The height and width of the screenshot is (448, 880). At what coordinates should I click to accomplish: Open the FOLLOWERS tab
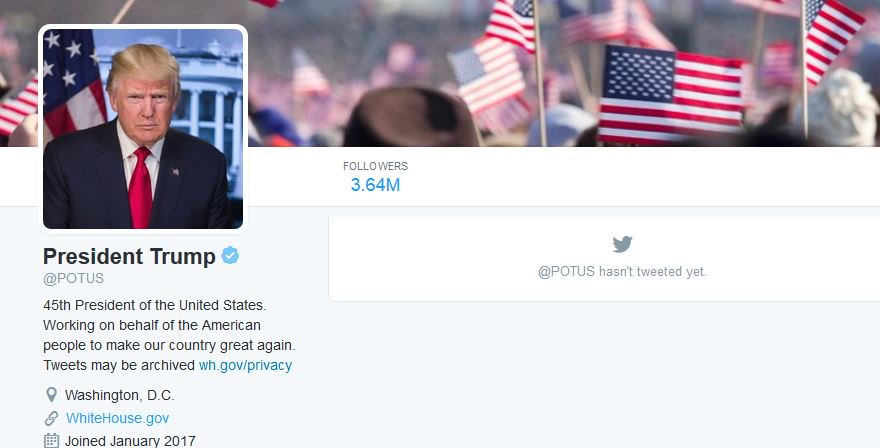tap(375, 176)
